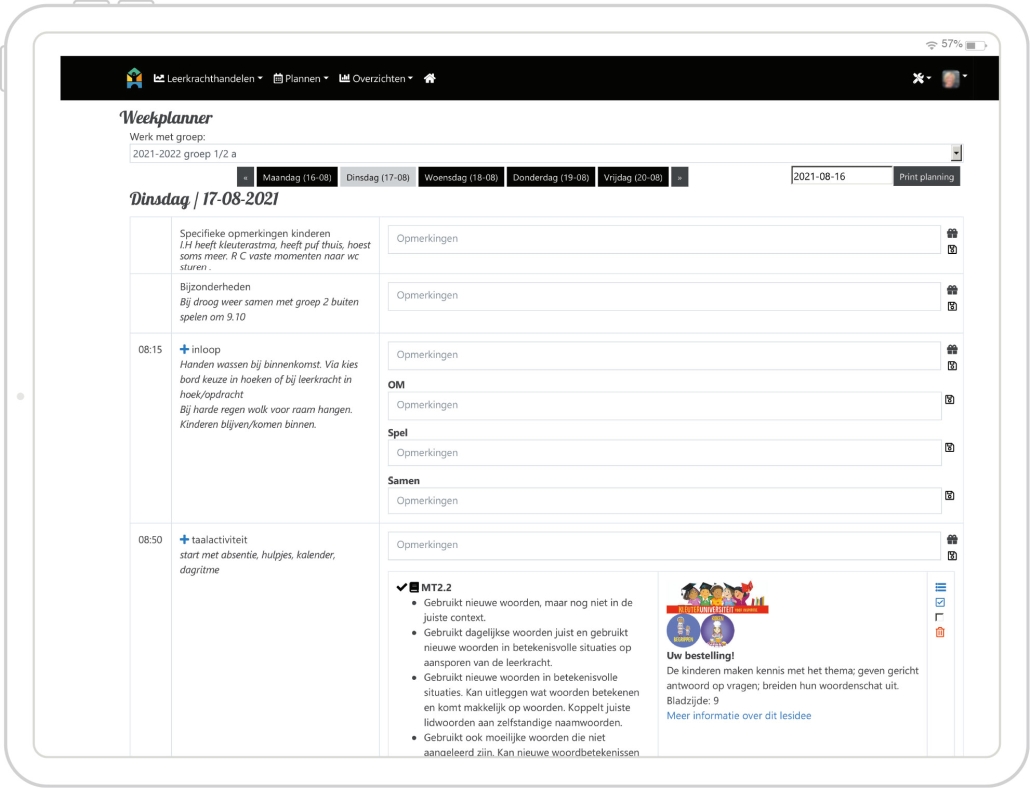
Task: Click the plus icon next to inloop
Action: coord(184,350)
